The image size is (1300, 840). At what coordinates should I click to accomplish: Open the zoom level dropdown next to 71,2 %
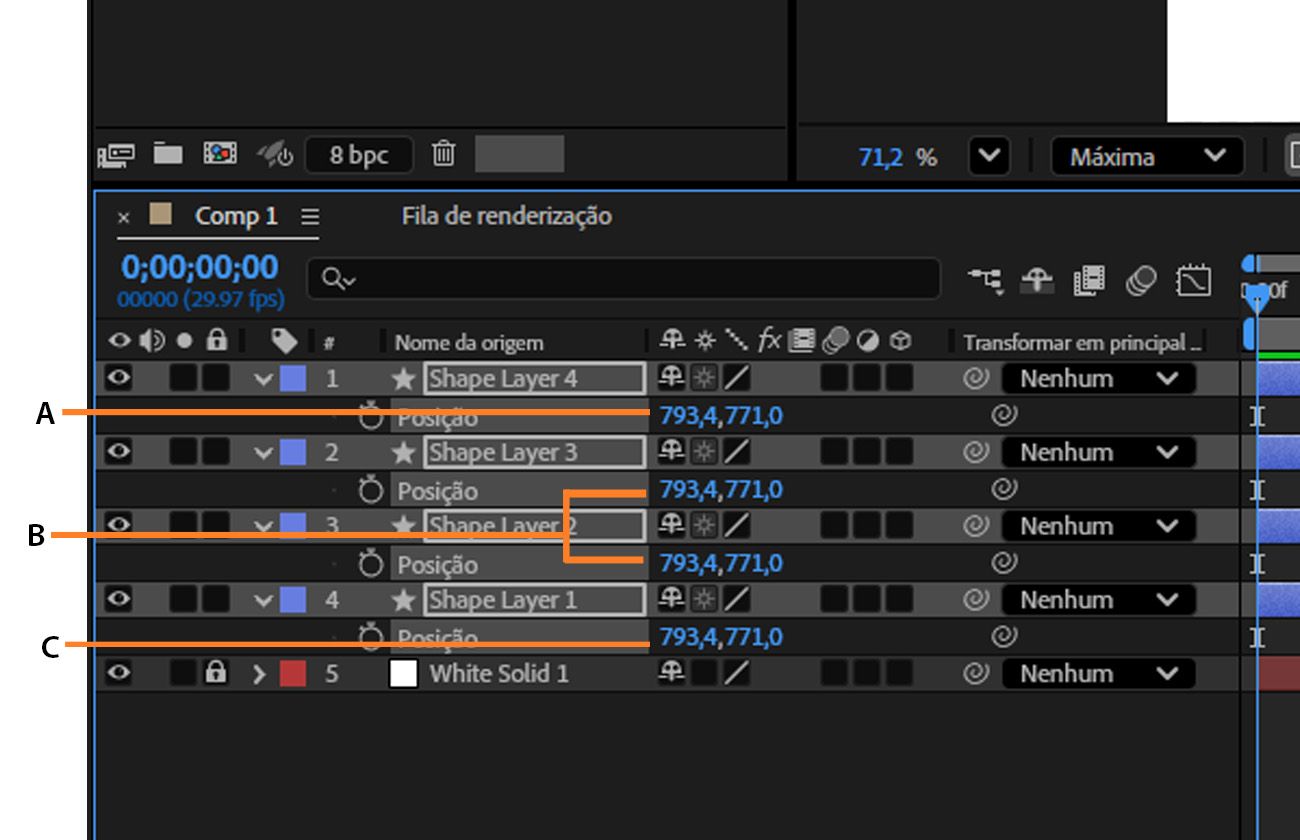point(989,157)
